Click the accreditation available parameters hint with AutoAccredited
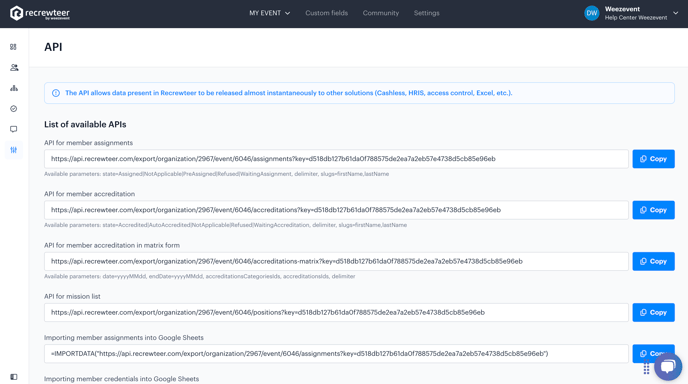Image resolution: width=688 pixels, height=384 pixels. [x=226, y=225]
